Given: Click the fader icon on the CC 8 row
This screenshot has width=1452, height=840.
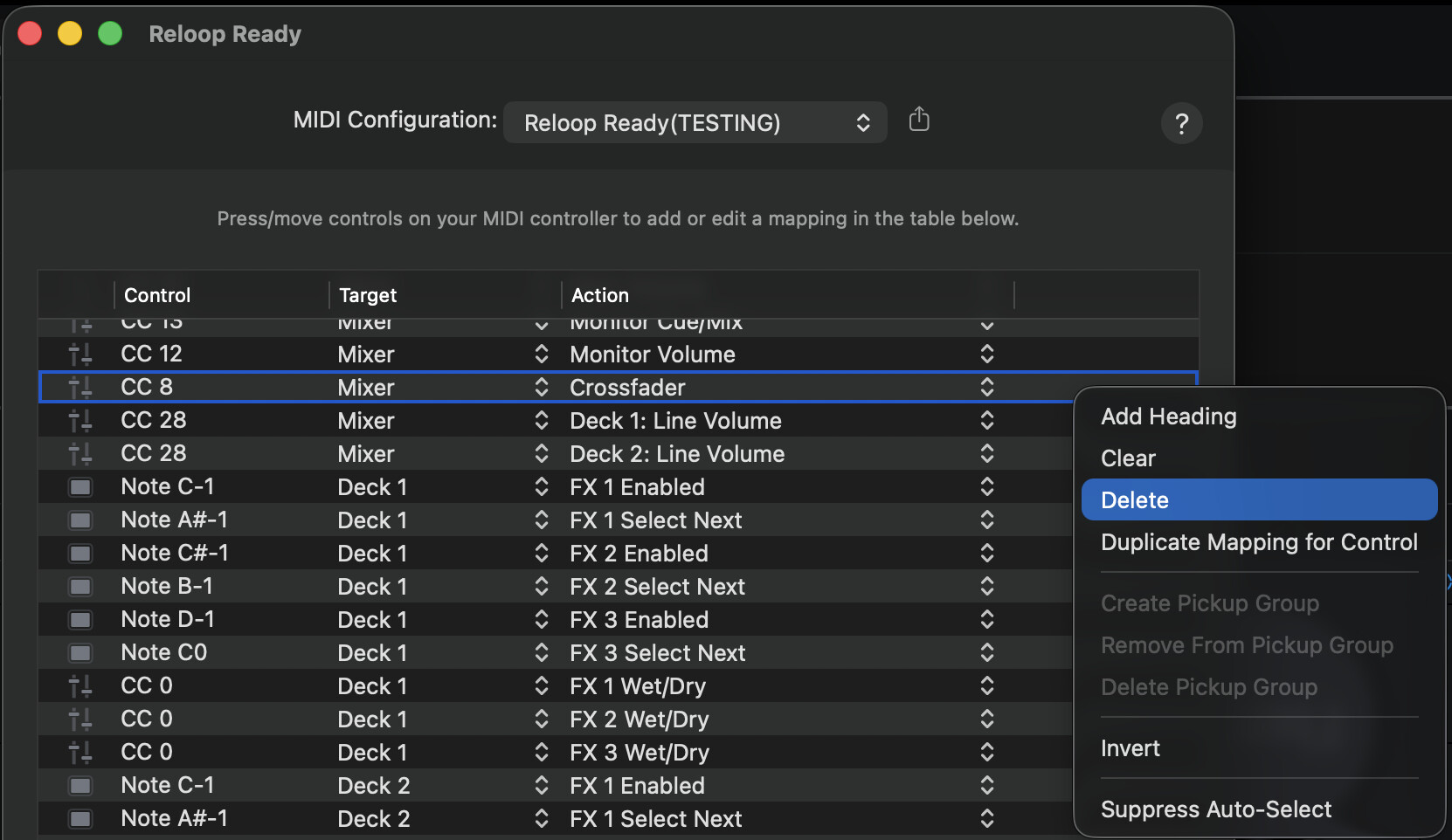Looking at the screenshot, I should (80, 388).
